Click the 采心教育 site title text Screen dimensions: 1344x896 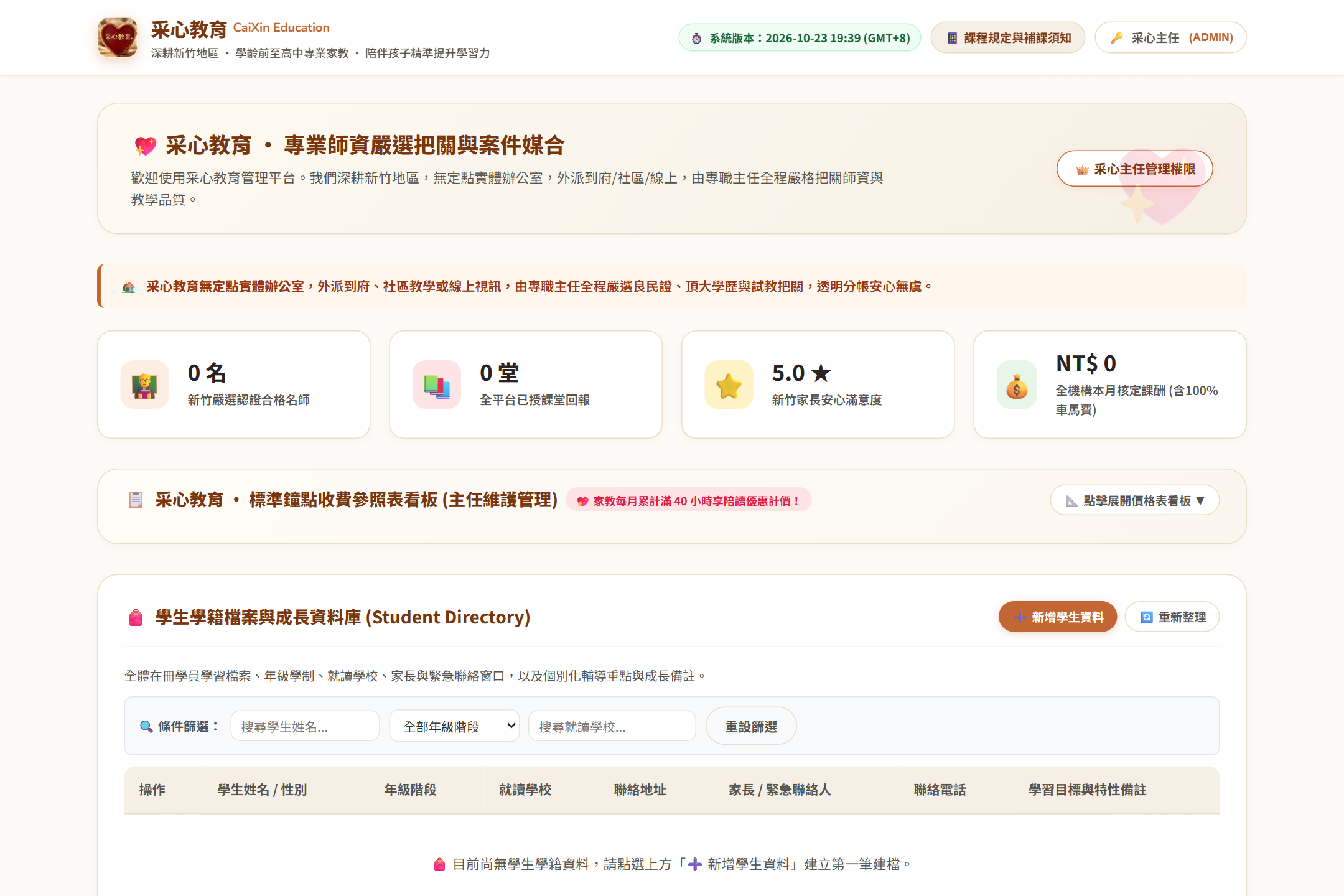(189, 29)
